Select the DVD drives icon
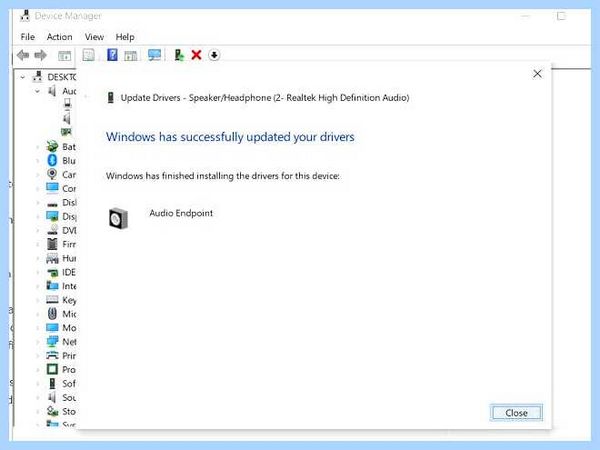This screenshot has width=600, height=450. coord(52,230)
